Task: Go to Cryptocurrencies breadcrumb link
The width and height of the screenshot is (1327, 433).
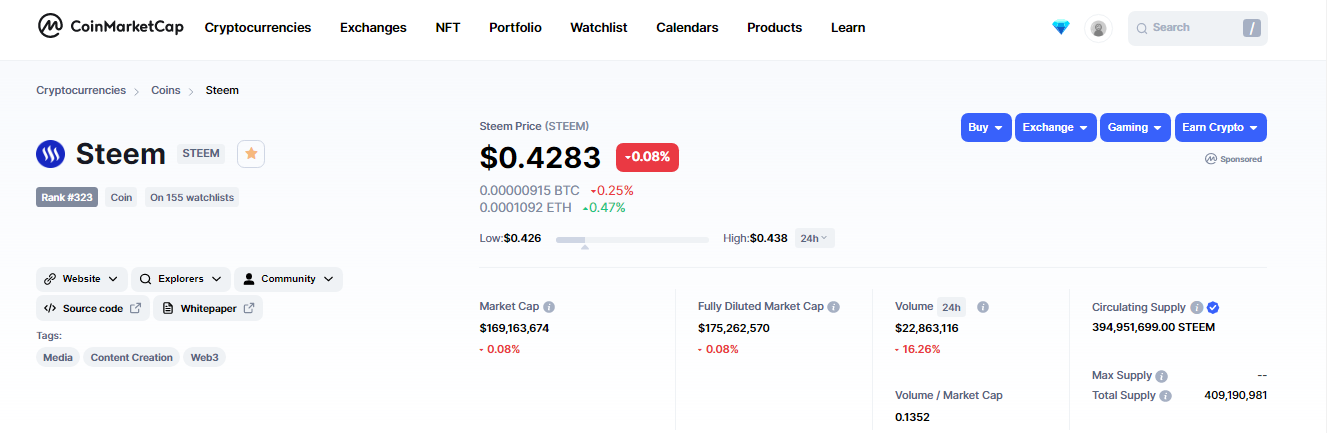Action: point(81,90)
